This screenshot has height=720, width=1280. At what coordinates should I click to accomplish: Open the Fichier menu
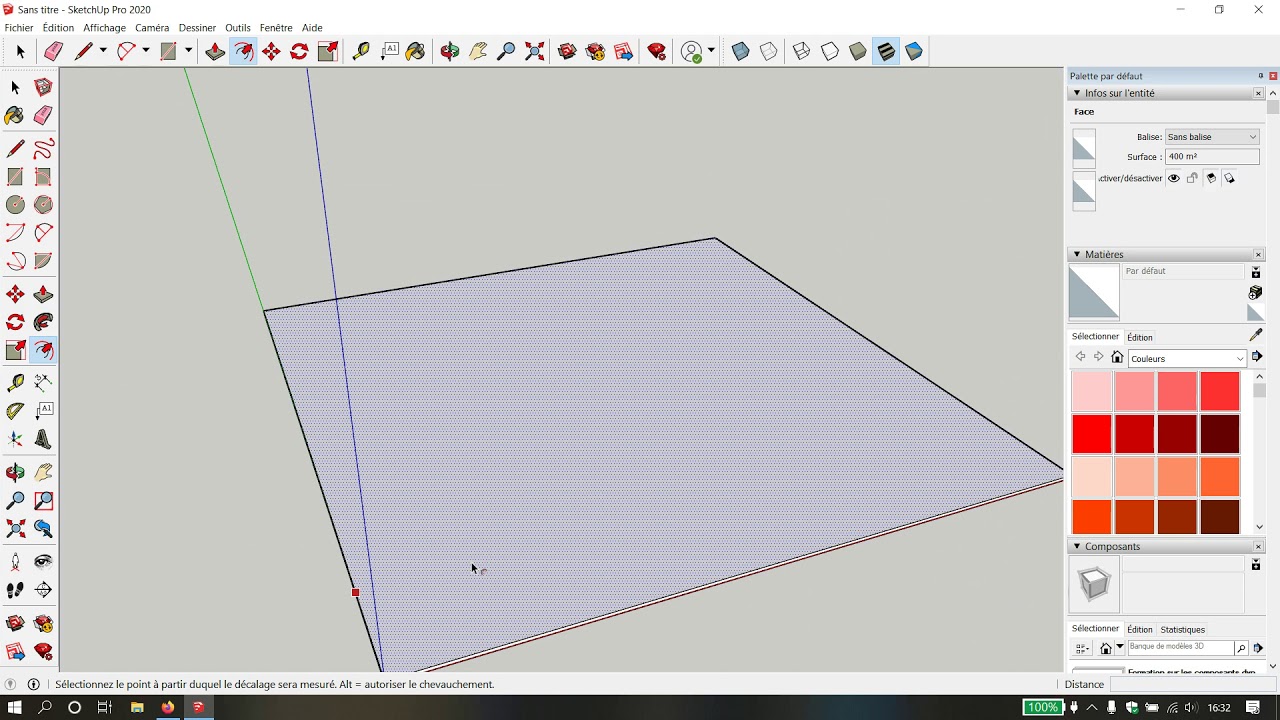[19, 28]
